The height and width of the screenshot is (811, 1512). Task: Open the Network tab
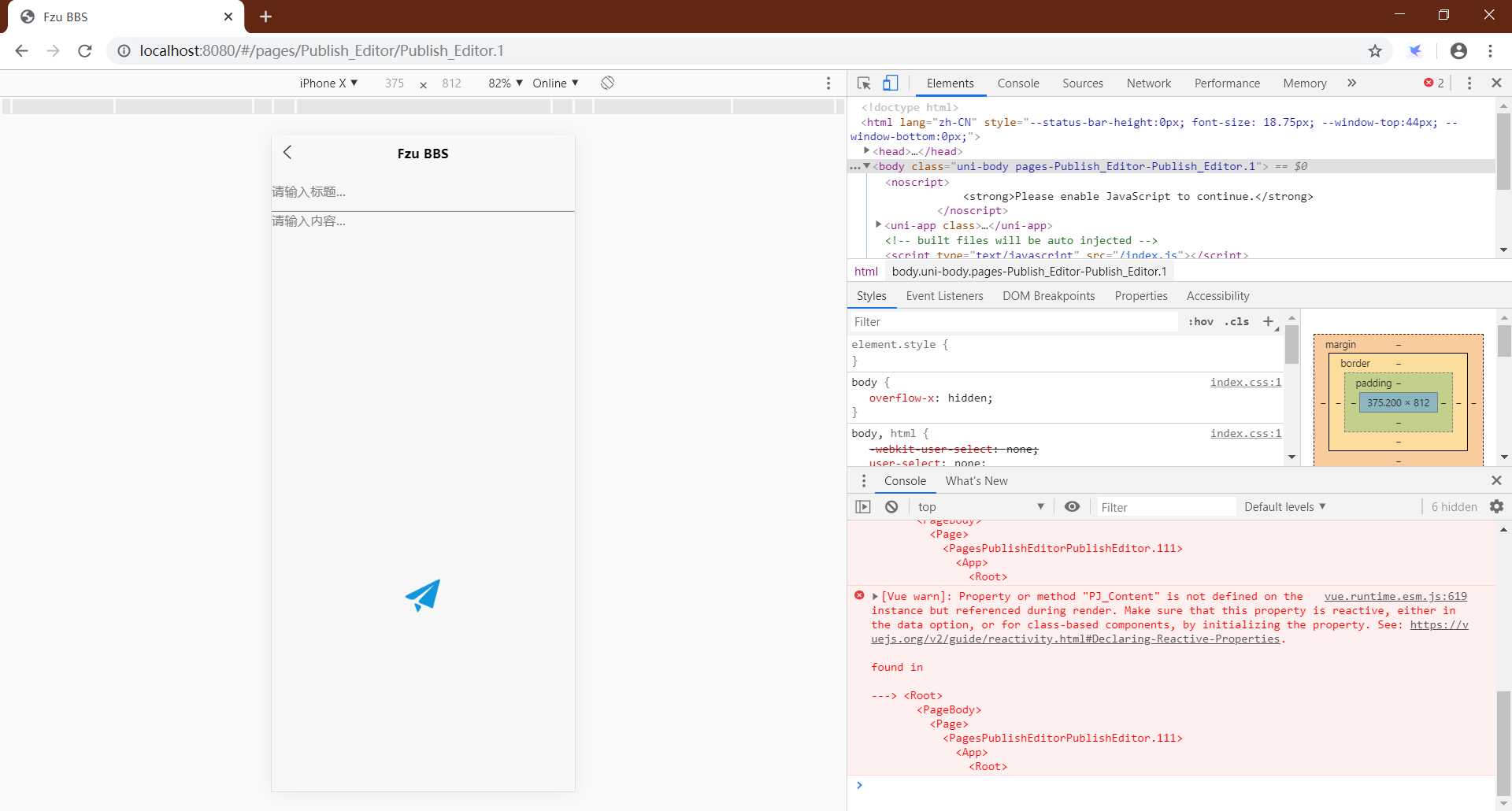[x=1149, y=83]
